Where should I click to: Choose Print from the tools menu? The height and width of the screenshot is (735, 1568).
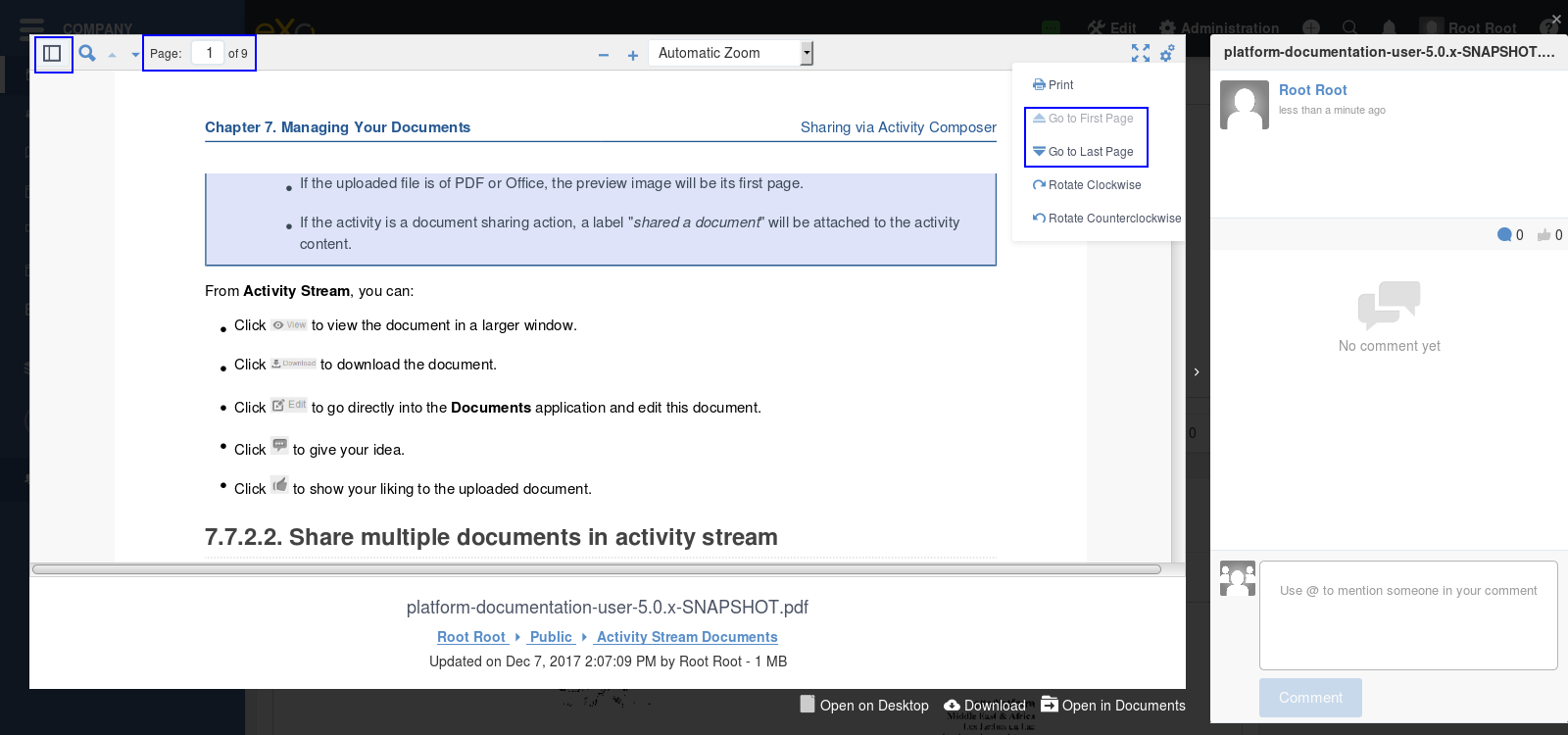[1053, 85]
